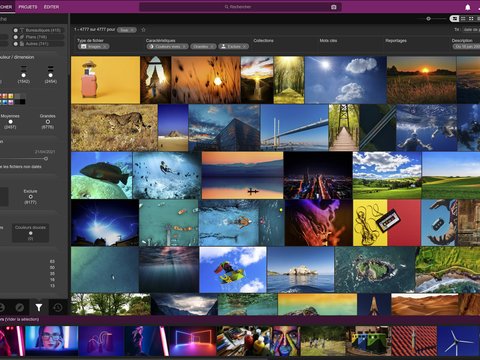Select the Bureautiques file type radio
This screenshot has width=480, height=360.
pos(16,30)
